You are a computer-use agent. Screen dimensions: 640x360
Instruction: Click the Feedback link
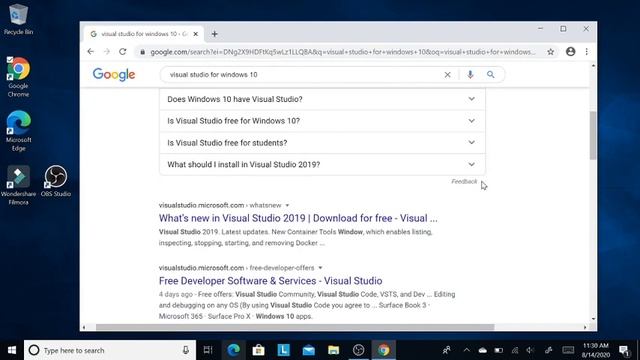(464, 182)
